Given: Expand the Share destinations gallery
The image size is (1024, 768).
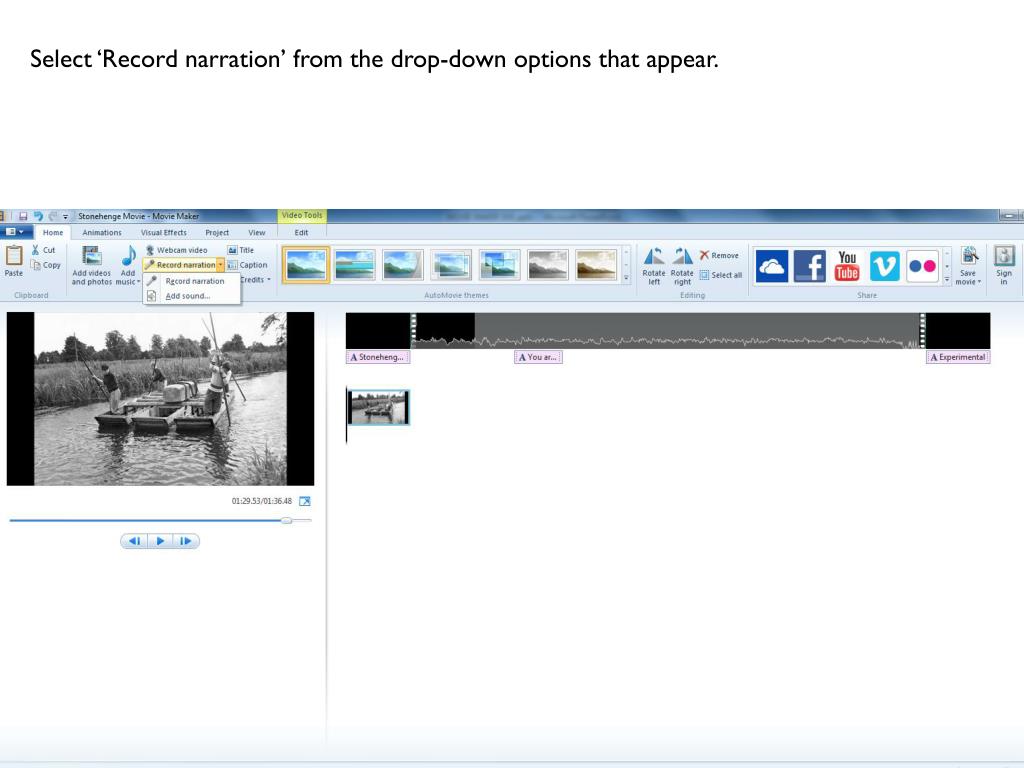Looking at the screenshot, I should click(x=947, y=279).
